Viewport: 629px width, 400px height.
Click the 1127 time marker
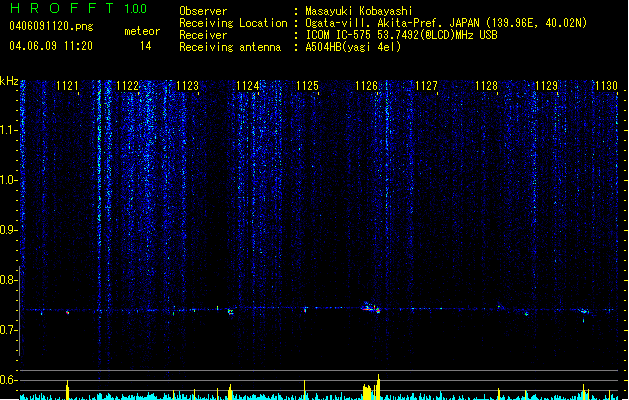tap(426, 86)
